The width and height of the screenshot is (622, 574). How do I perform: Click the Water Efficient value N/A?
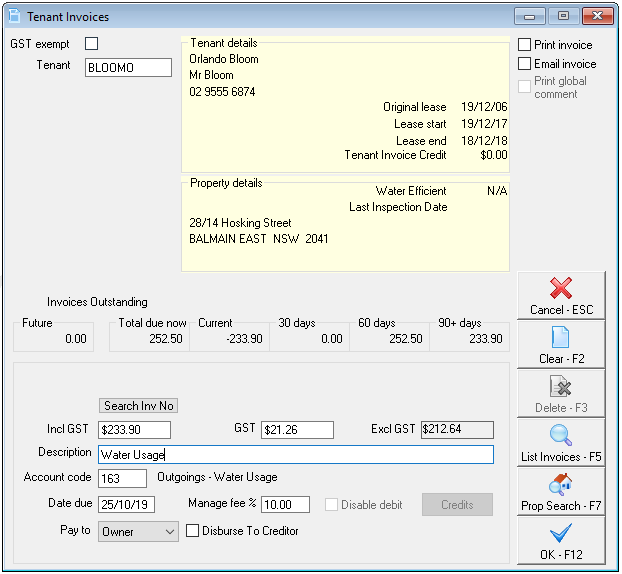pyautogui.click(x=497, y=191)
